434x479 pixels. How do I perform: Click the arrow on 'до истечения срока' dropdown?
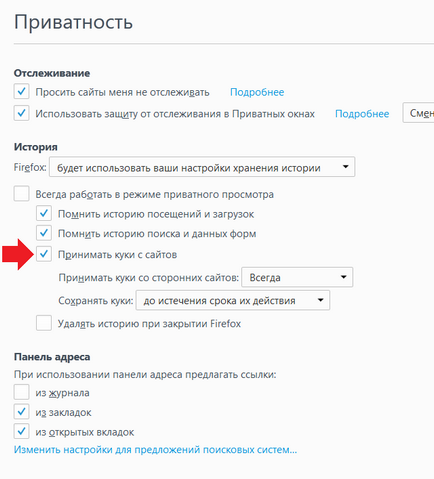pos(320,300)
